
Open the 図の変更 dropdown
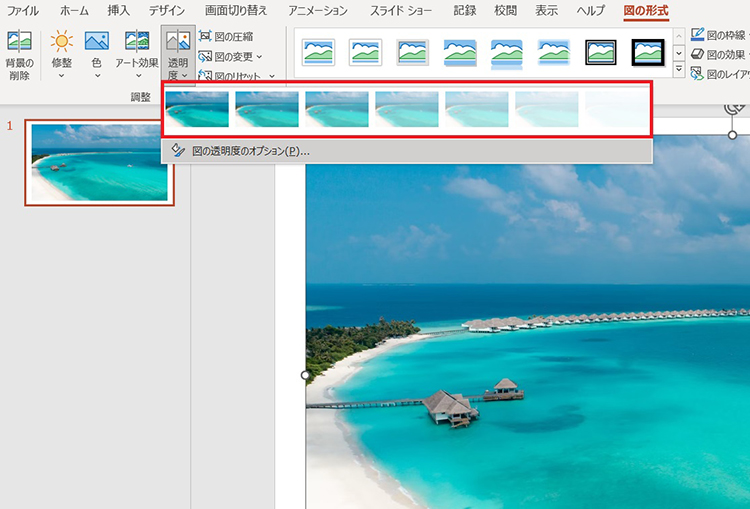pos(231,56)
